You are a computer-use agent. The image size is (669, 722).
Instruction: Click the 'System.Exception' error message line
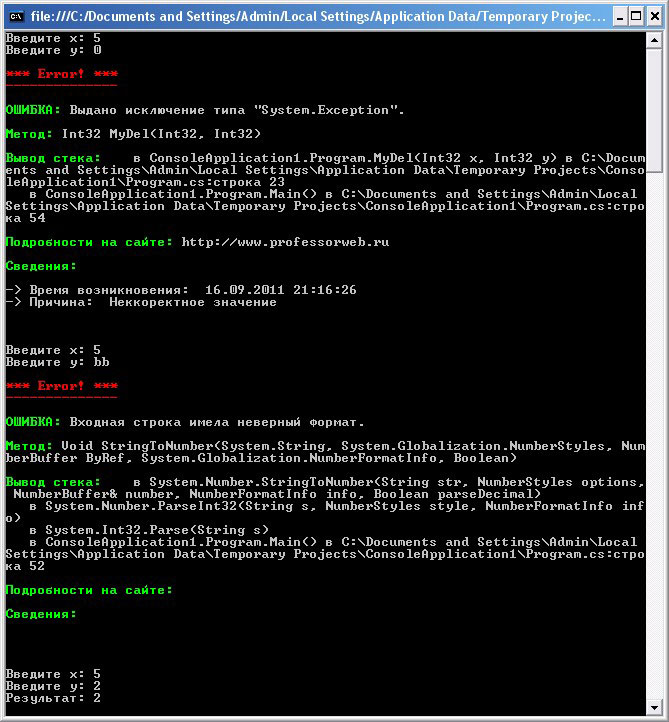point(205,110)
